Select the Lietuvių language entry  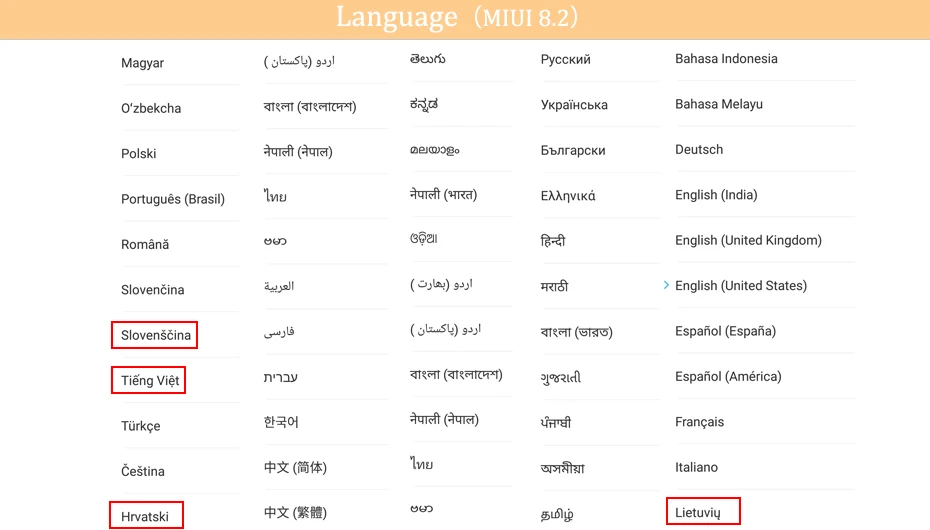[698, 513]
